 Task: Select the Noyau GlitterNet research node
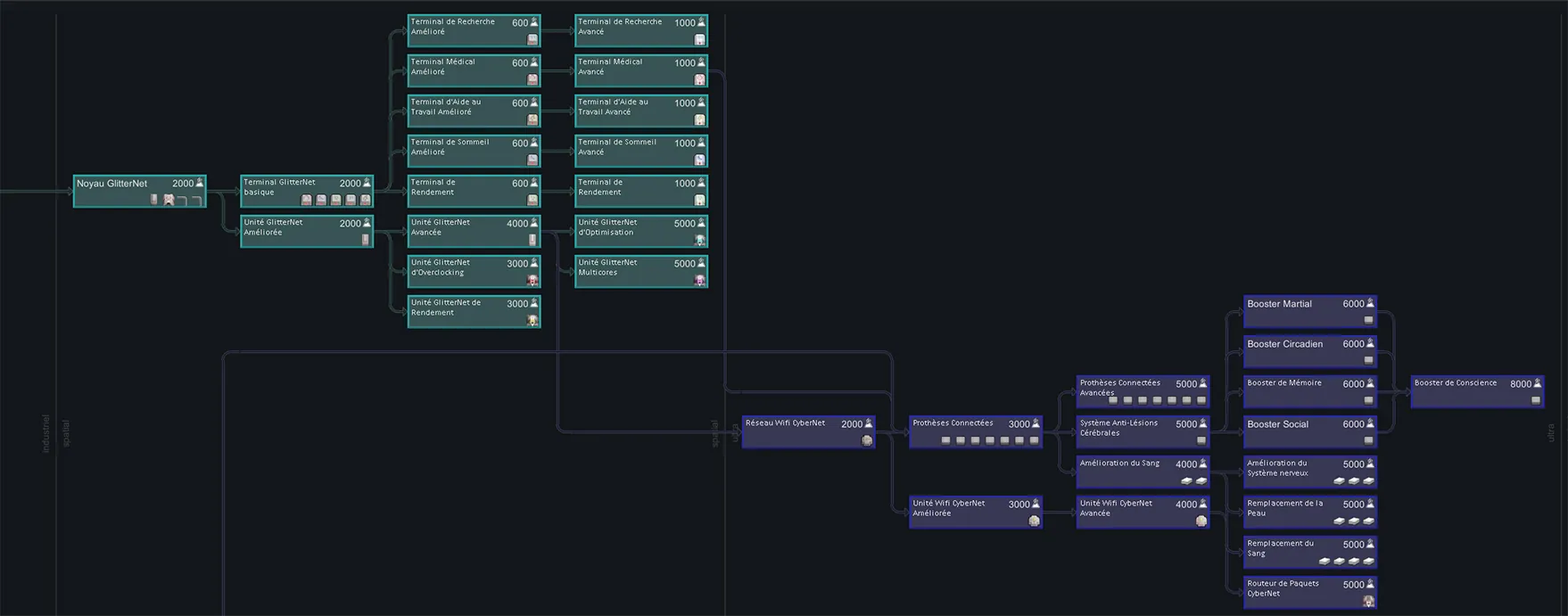(139, 191)
